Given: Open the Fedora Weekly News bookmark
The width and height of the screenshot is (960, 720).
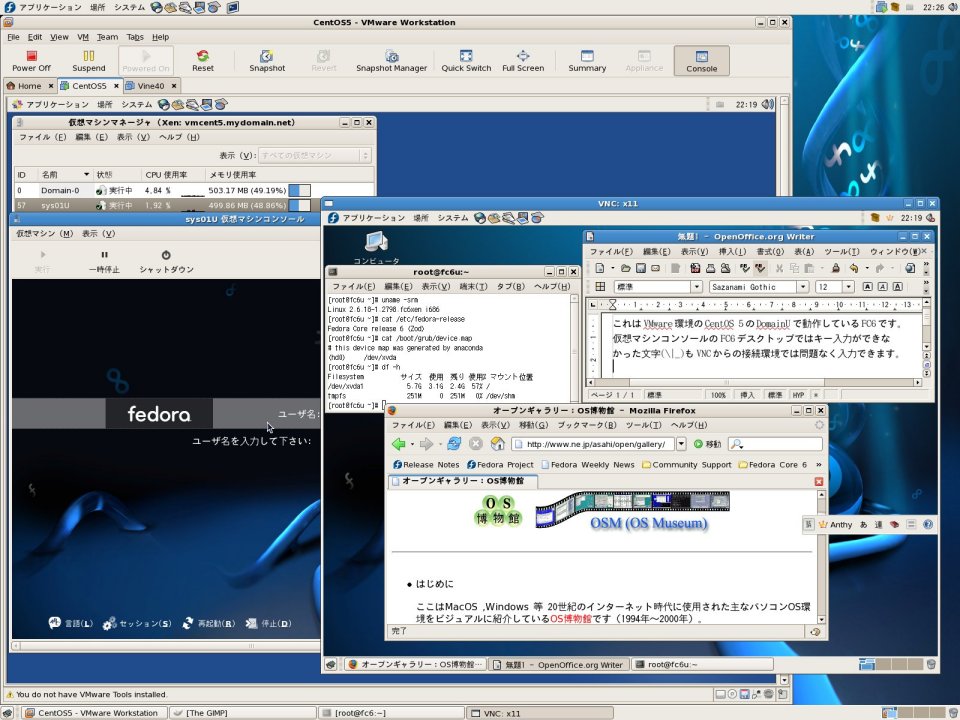Looking at the screenshot, I should [x=588, y=465].
